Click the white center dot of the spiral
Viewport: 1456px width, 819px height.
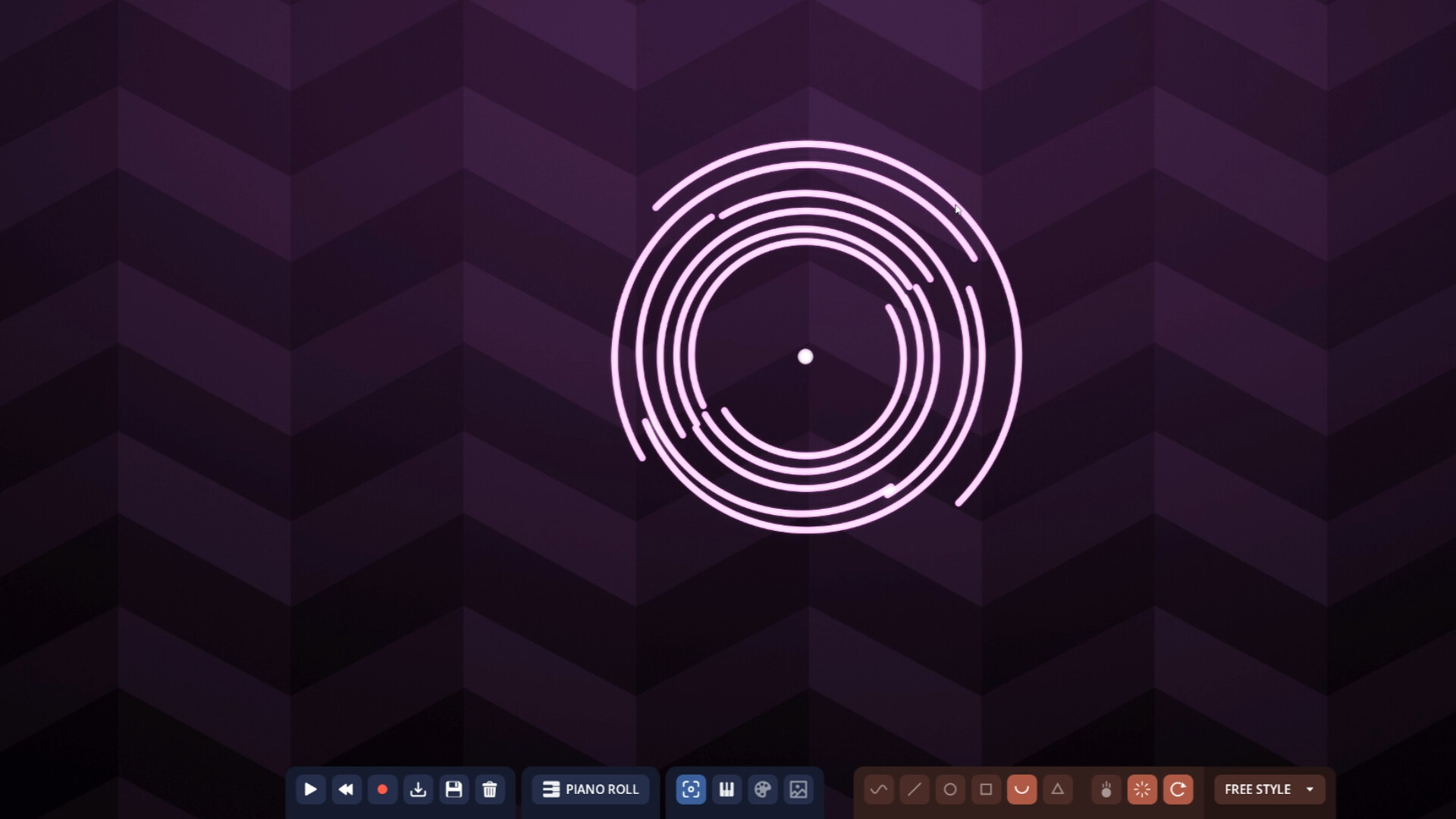click(x=805, y=356)
